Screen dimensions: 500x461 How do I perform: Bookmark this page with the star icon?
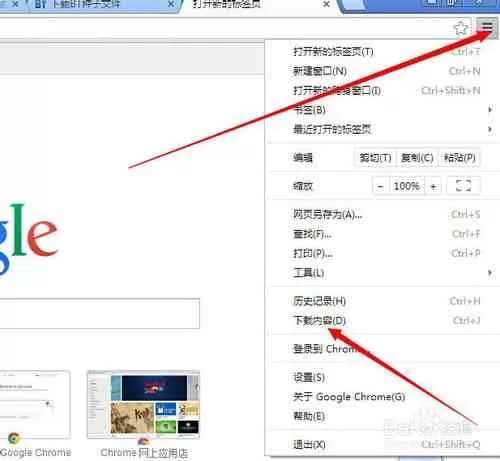coord(461,28)
